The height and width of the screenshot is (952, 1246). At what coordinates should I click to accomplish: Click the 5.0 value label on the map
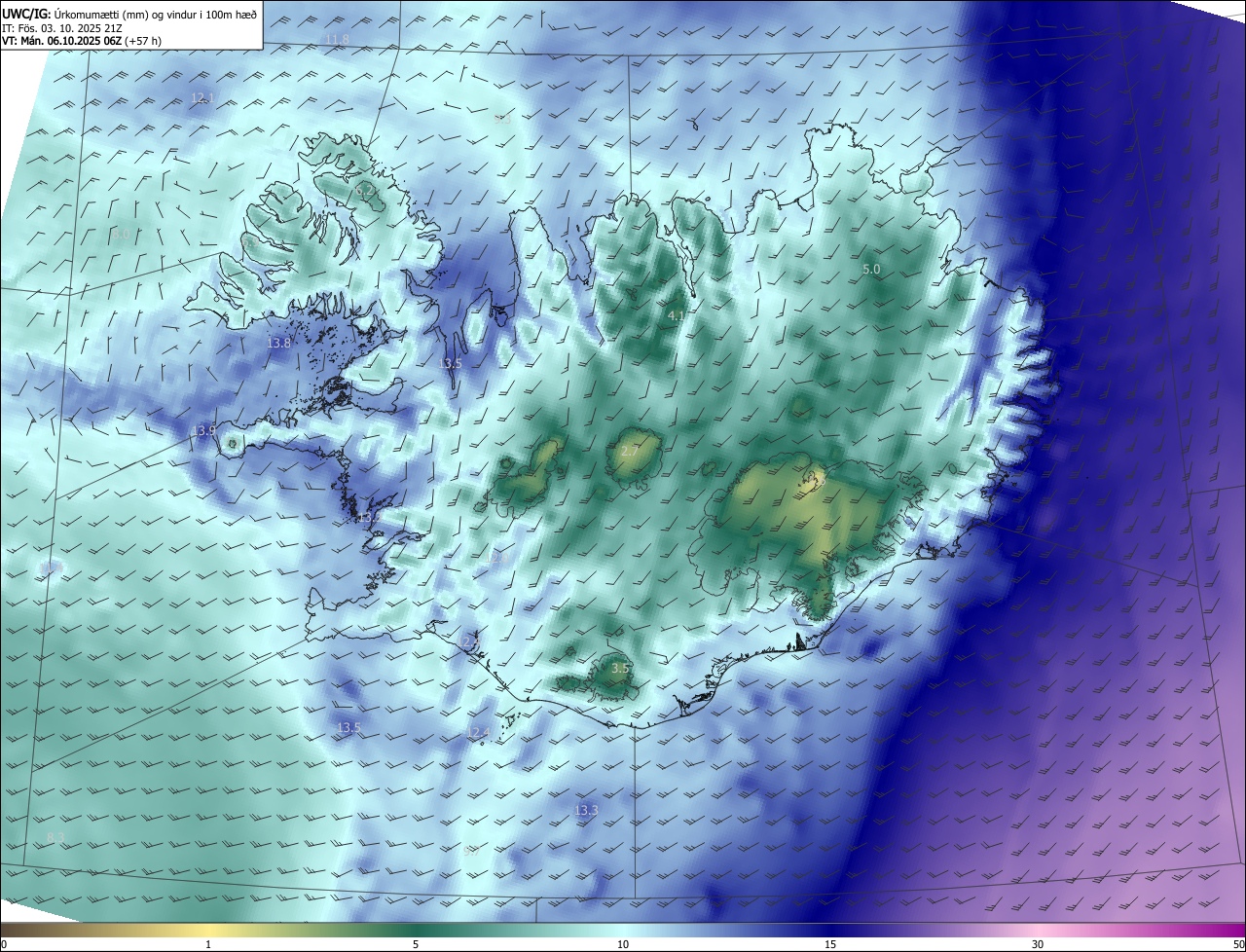pos(871,270)
